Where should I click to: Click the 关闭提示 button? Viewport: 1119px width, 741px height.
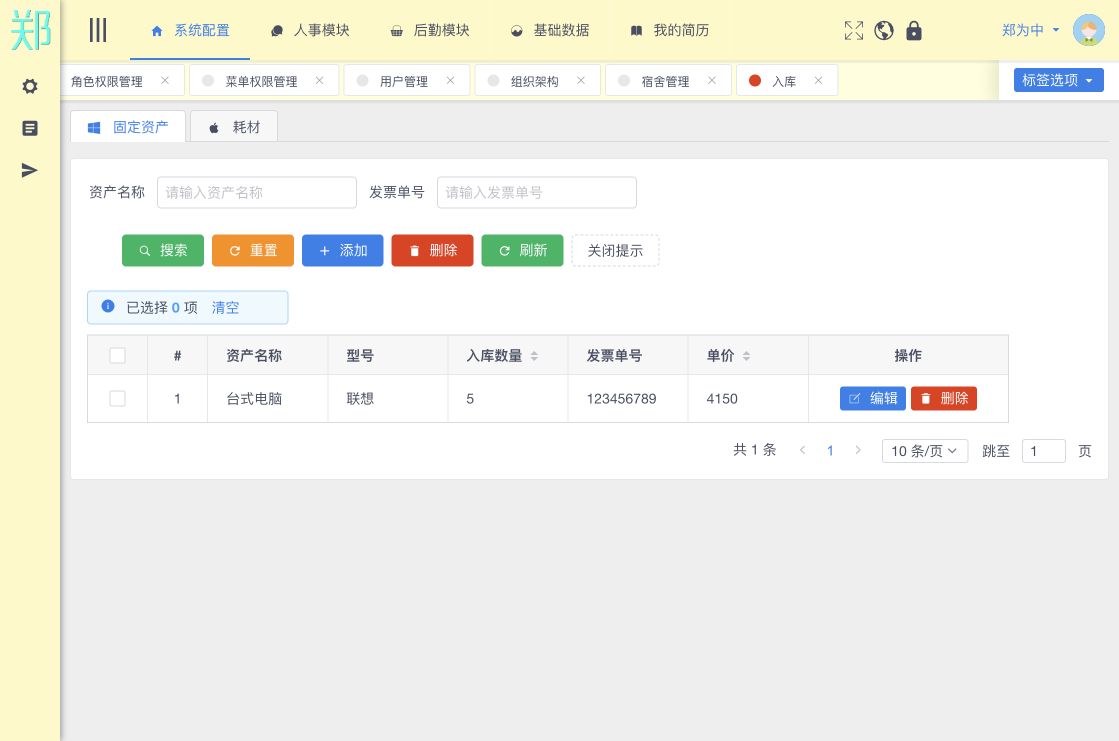click(x=615, y=251)
